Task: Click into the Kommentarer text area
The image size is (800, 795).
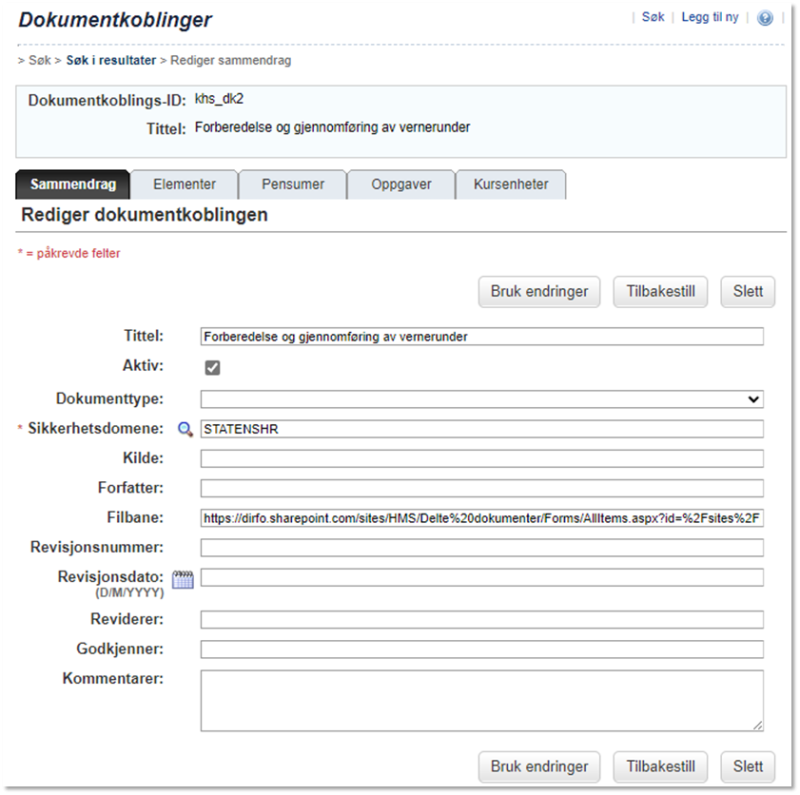Action: click(x=482, y=701)
